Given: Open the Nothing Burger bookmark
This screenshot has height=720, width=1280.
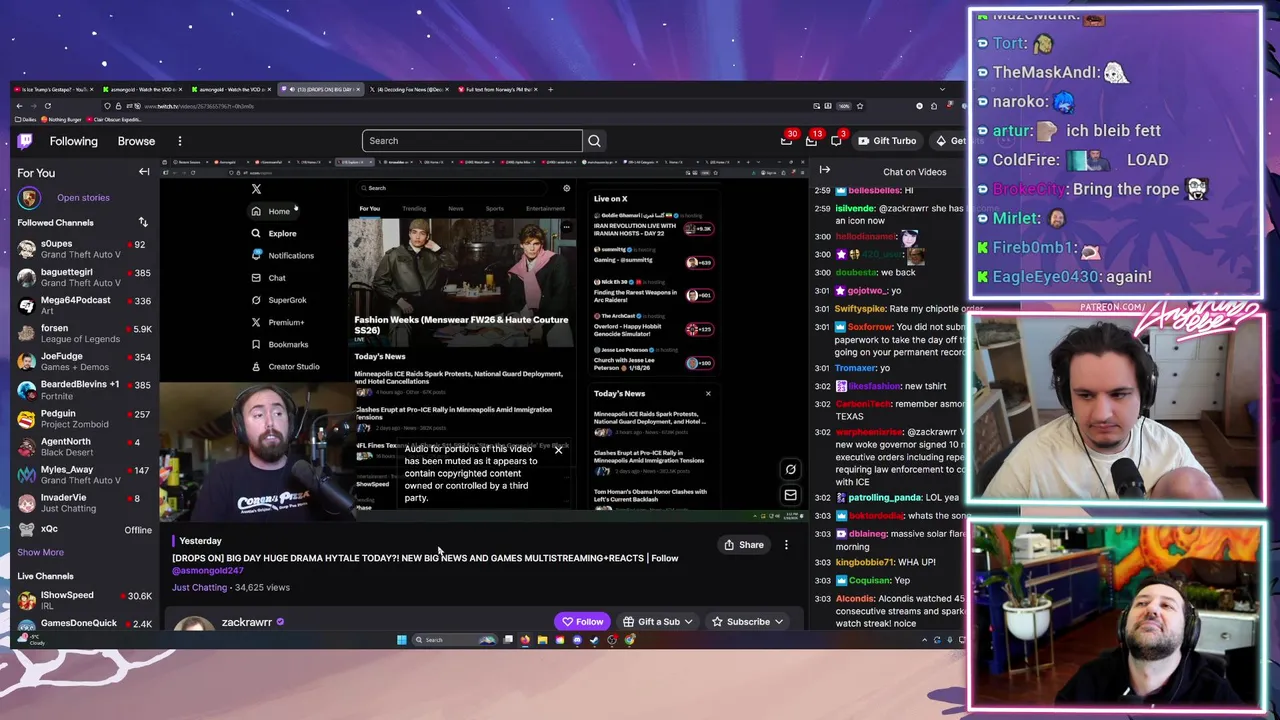Looking at the screenshot, I should 62,120.
